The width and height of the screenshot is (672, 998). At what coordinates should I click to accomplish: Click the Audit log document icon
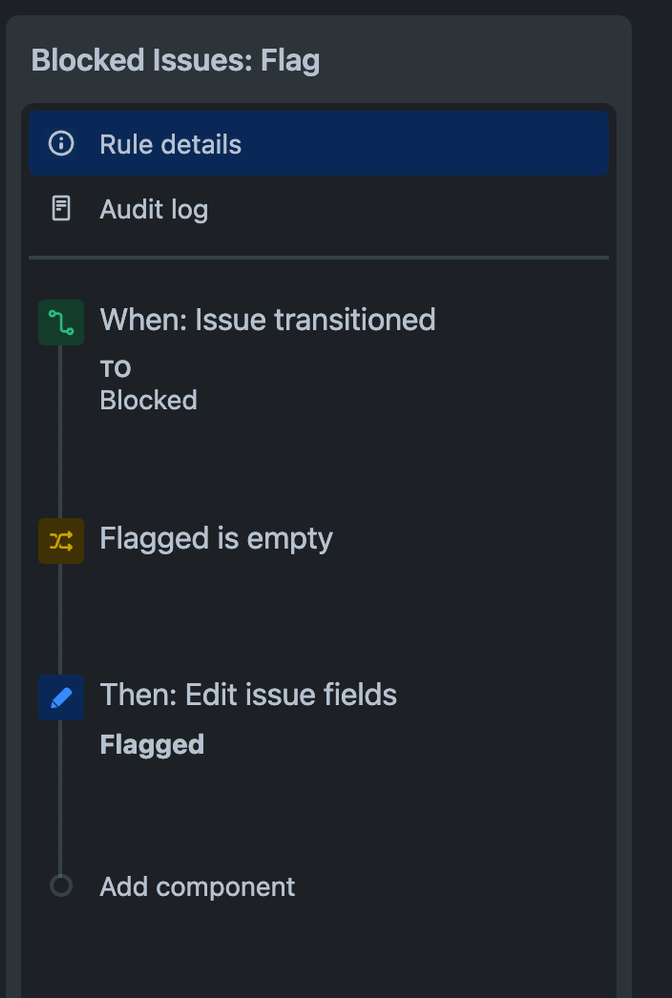click(x=61, y=209)
